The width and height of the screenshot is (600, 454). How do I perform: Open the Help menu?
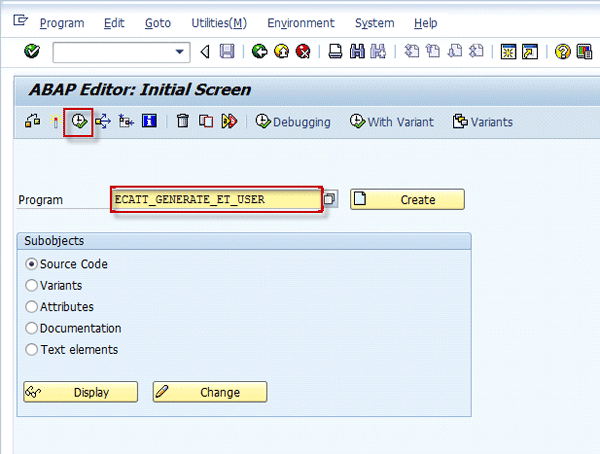pyautogui.click(x=426, y=23)
